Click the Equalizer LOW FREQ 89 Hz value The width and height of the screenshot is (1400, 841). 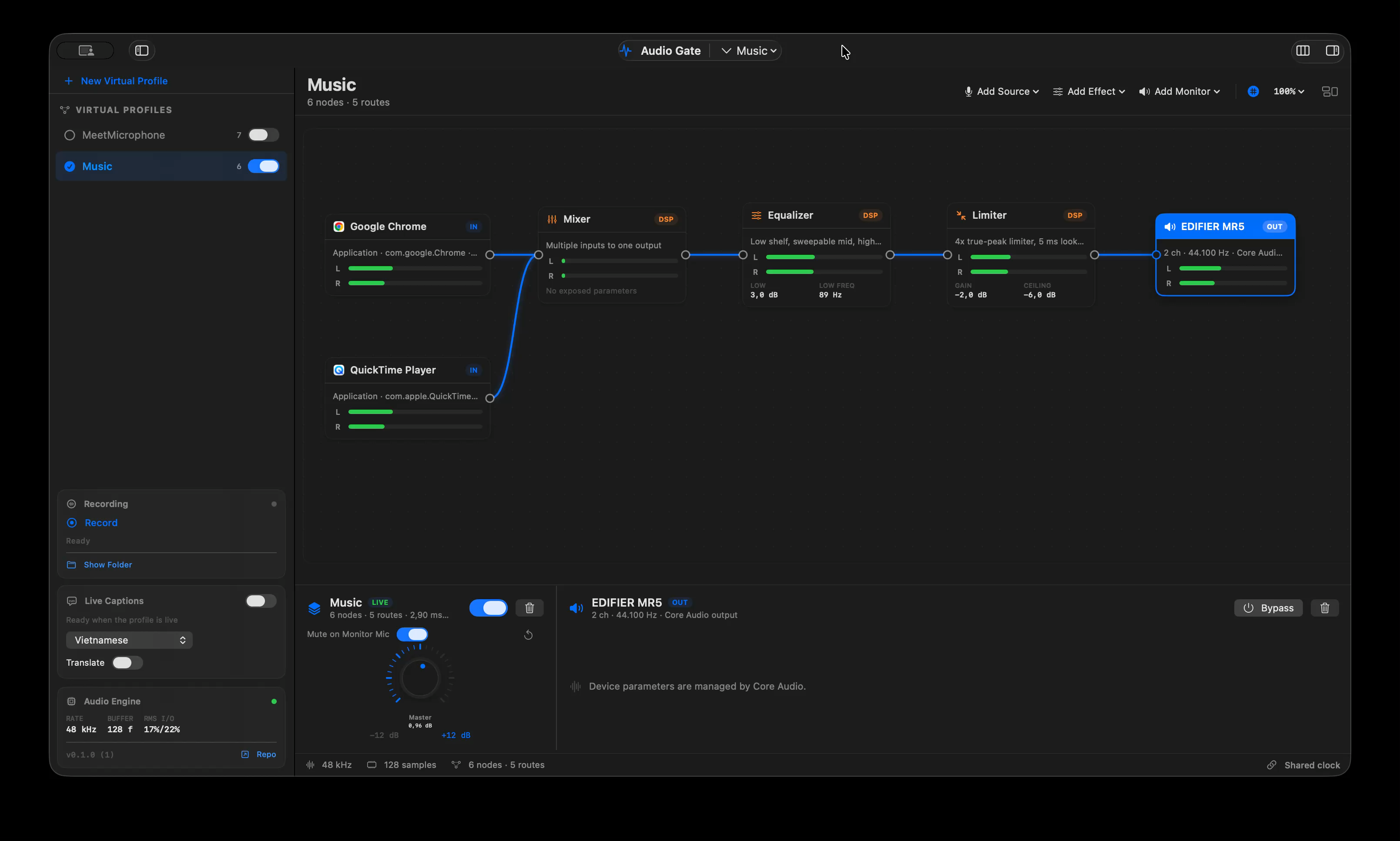click(x=831, y=295)
